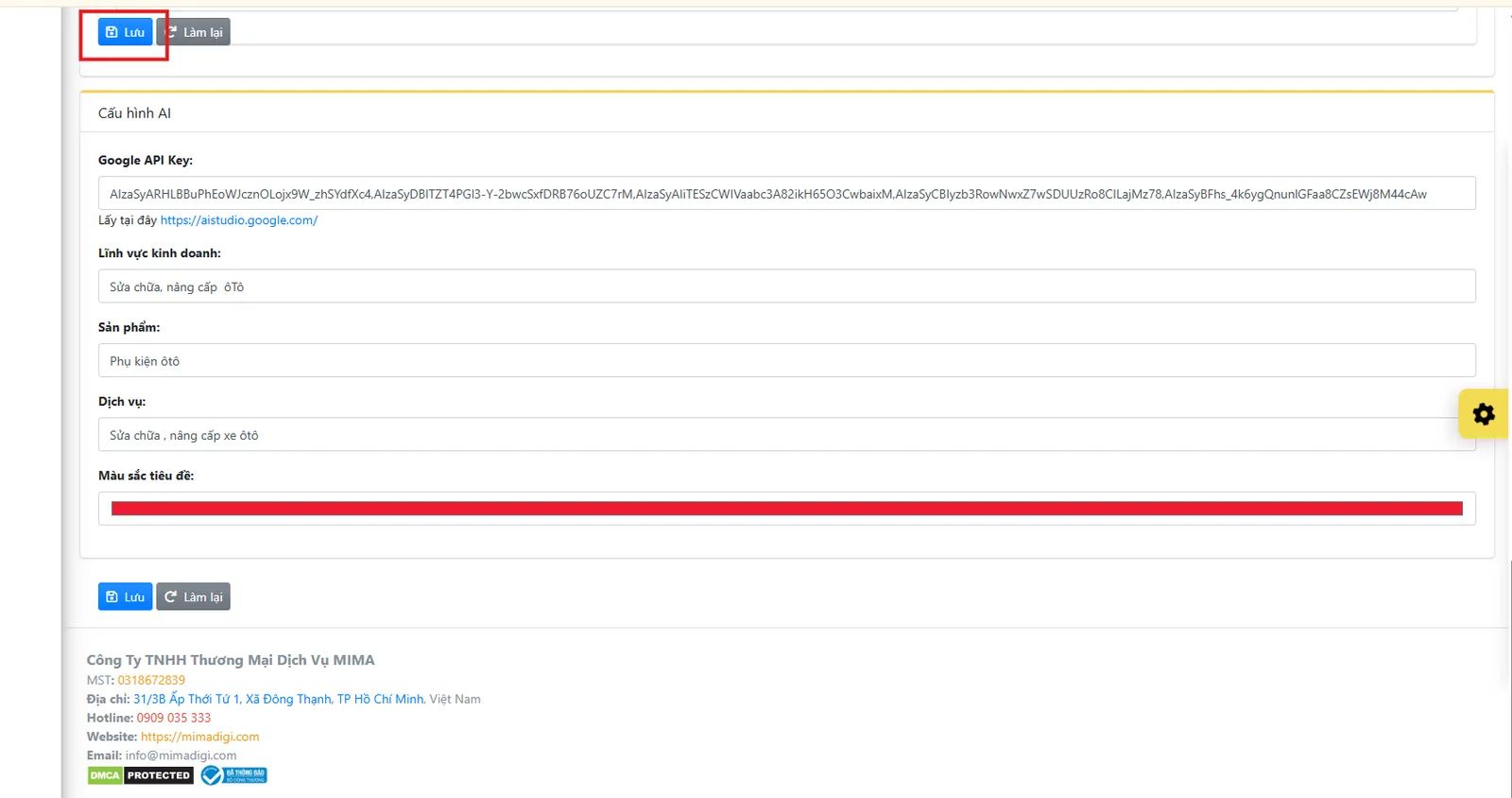
Task: Open the yellow settings gear panel
Action: pos(1484,414)
